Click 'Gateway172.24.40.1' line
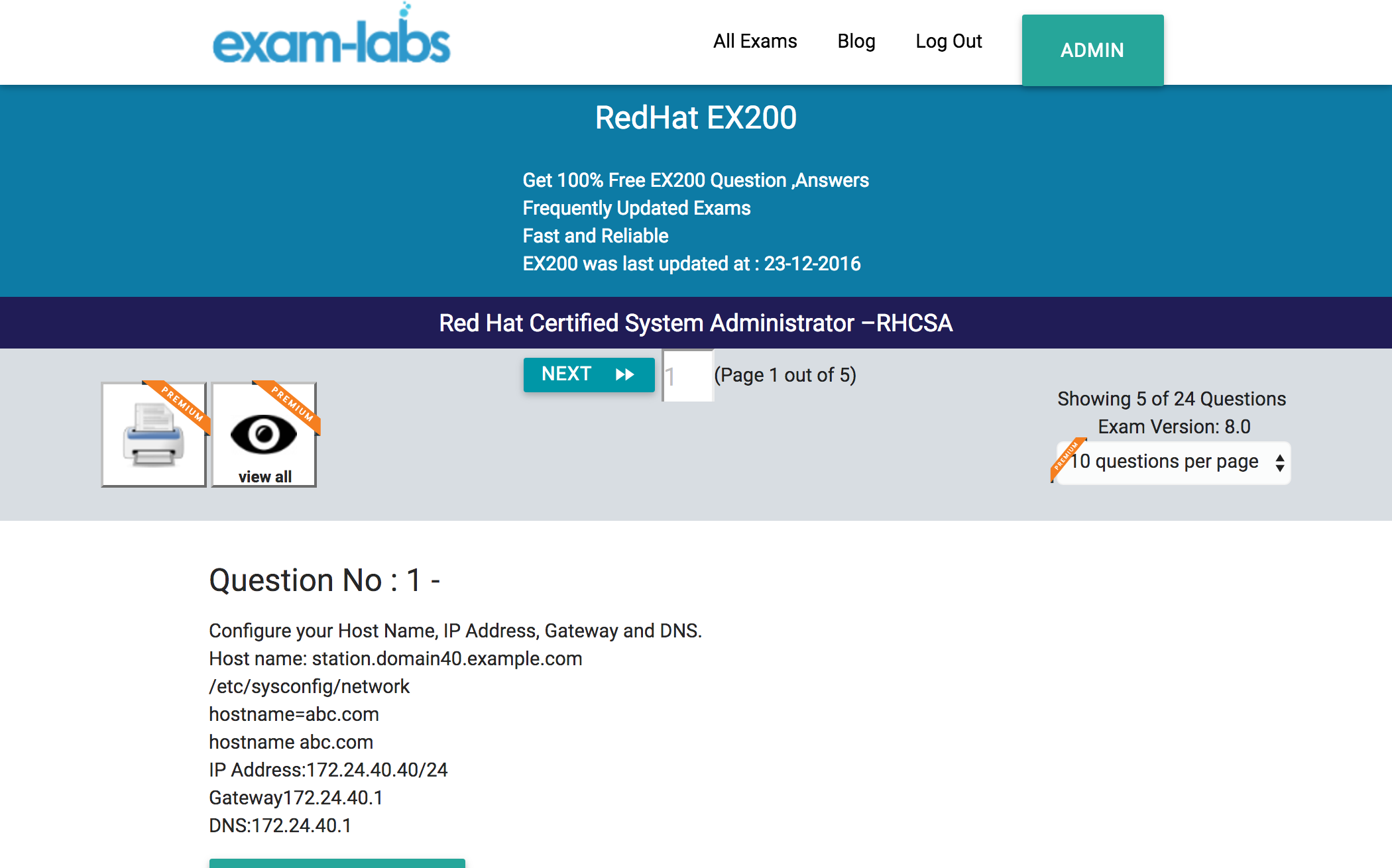 click(x=296, y=798)
